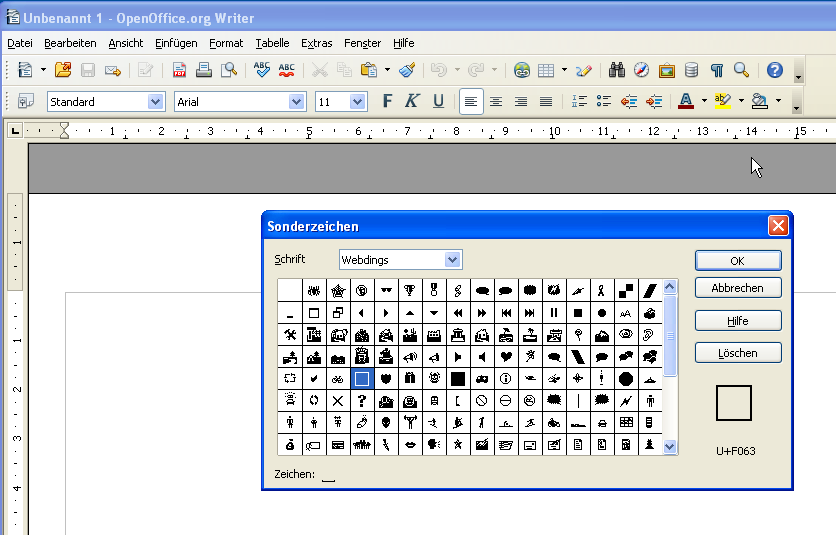Open the Webdings font dropdown in dialog
This screenshot has height=535, width=836.
click(453, 260)
